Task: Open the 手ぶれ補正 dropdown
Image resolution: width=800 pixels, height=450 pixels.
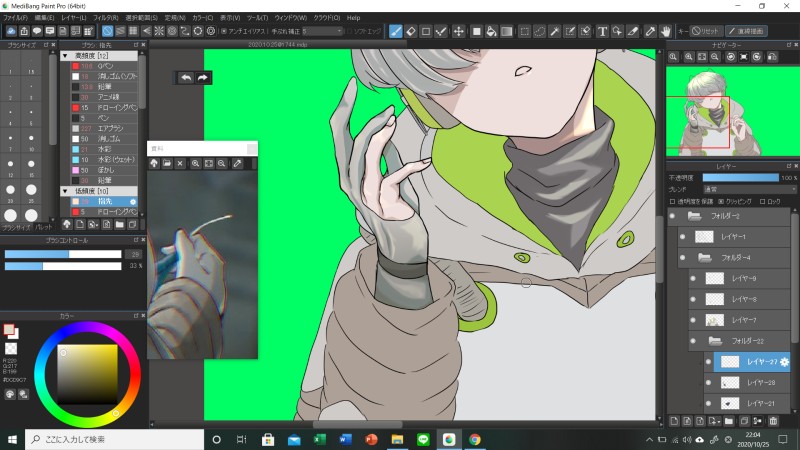Action: coord(323,31)
